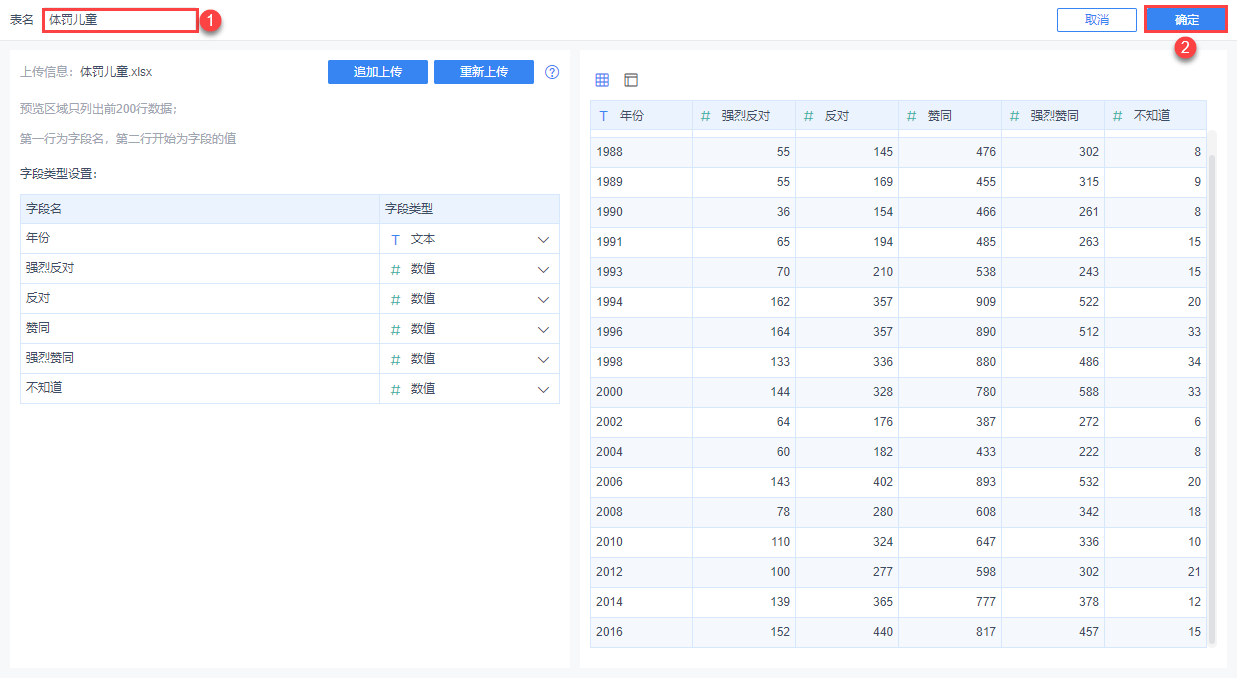This screenshot has width=1237, height=678.
Task: Click the number type icon in 不知道 header
Action: pyautogui.click(x=1117, y=116)
